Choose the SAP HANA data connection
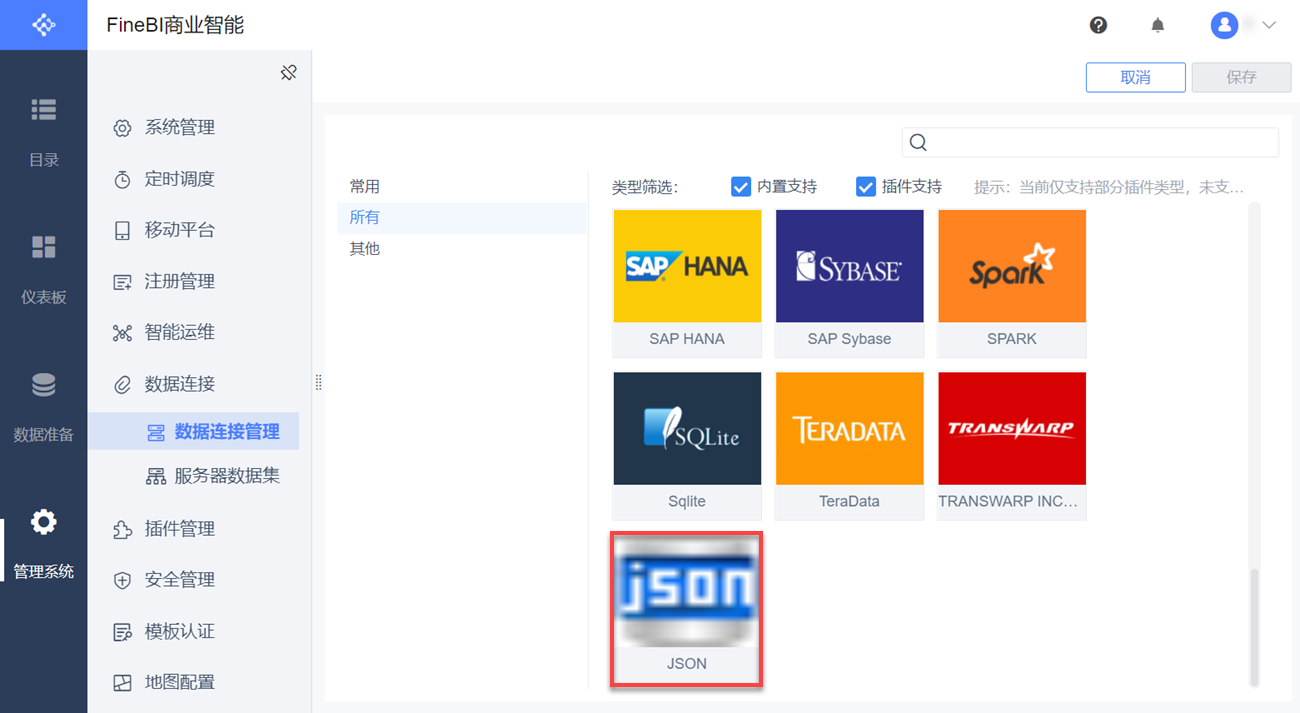This screenshot has width=1300, height=713. [x=687, y=283]
